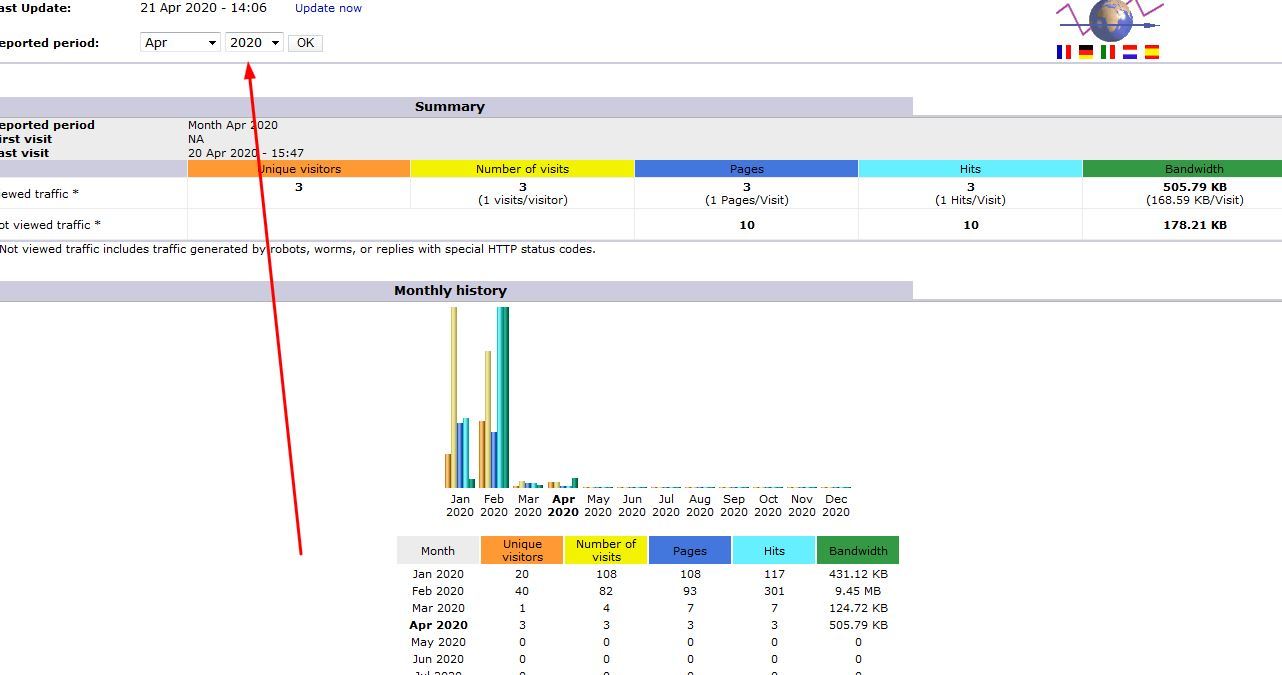This screenshot has width=1282, height=675.
Task: Click the Update now link
Action: tap(328, 8)
